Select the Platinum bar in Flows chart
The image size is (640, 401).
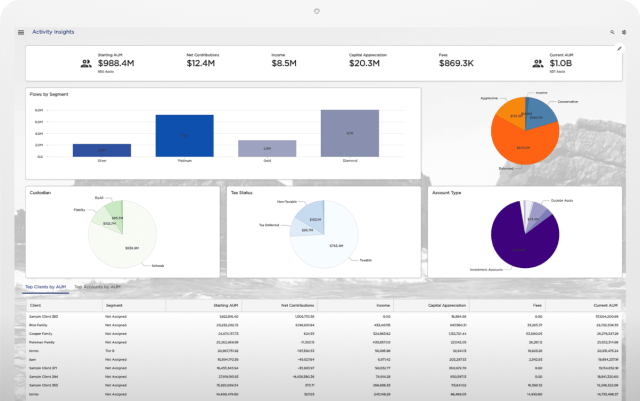pyautogui.click(x=184, y=136)
